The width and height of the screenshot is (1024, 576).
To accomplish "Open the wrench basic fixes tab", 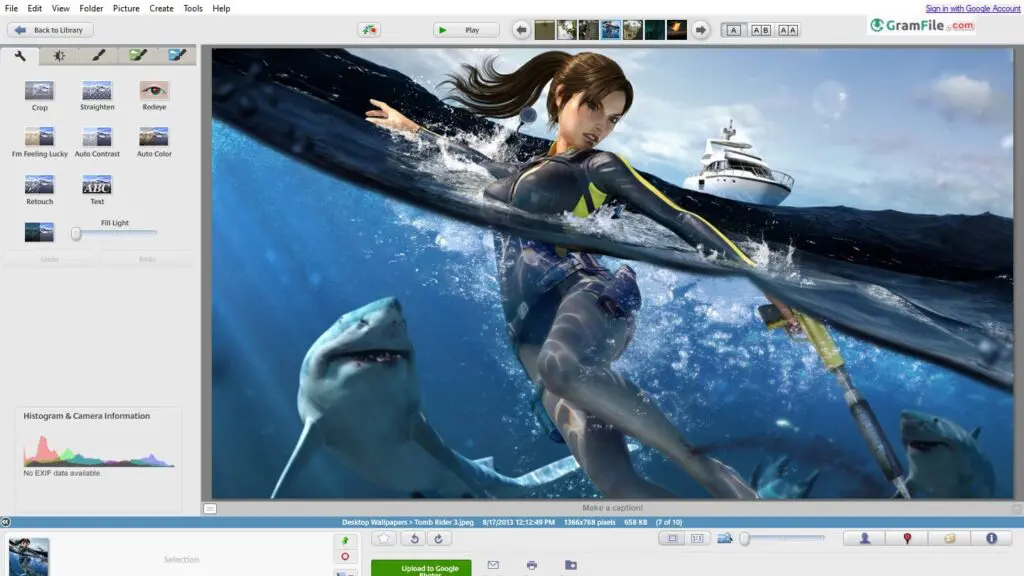I will tap(20, 56).
